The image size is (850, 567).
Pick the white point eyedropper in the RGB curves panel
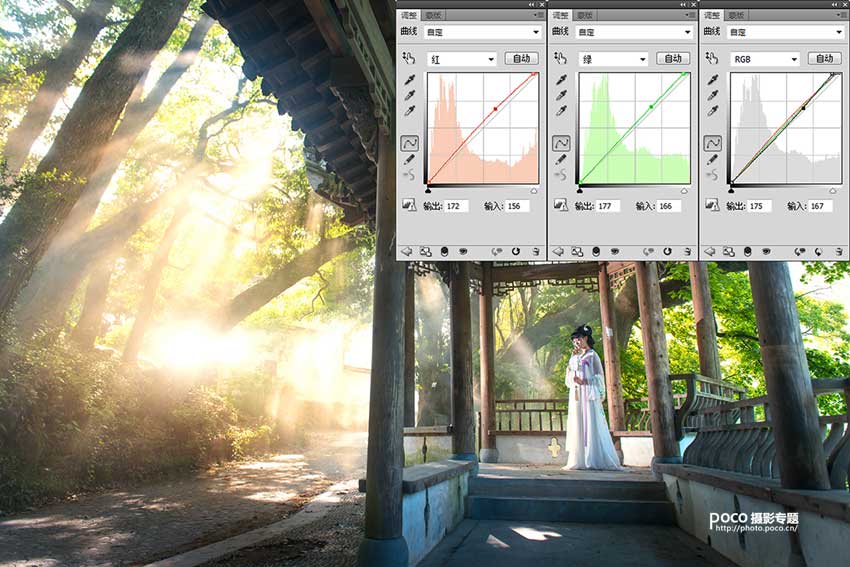(x=713, y=111)
